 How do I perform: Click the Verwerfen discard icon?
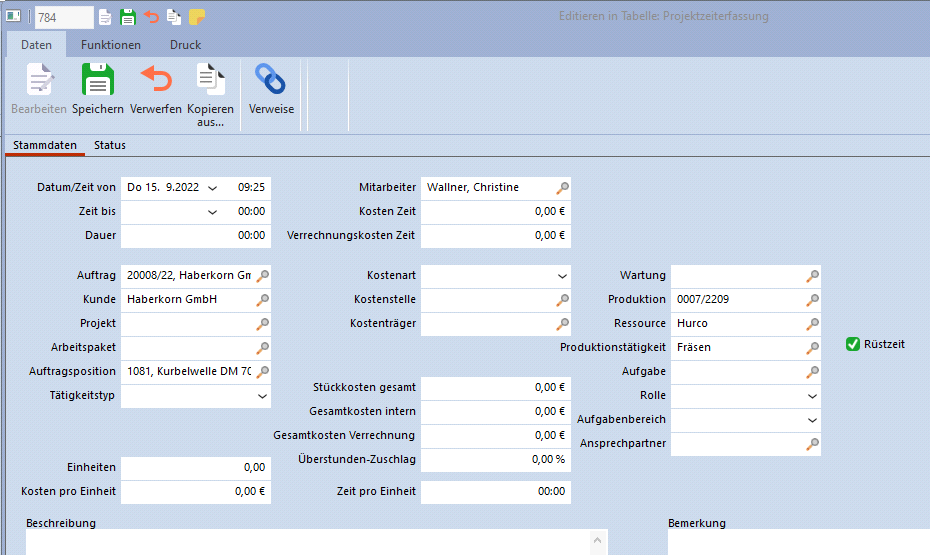155,80
